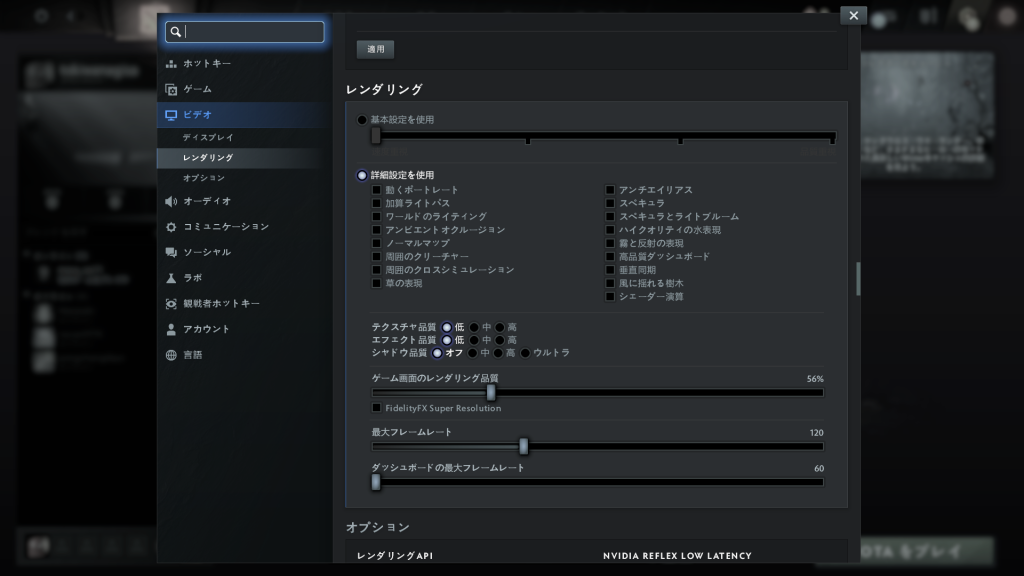Click the Social (ソーシャル) chat icon

[171, 253]
